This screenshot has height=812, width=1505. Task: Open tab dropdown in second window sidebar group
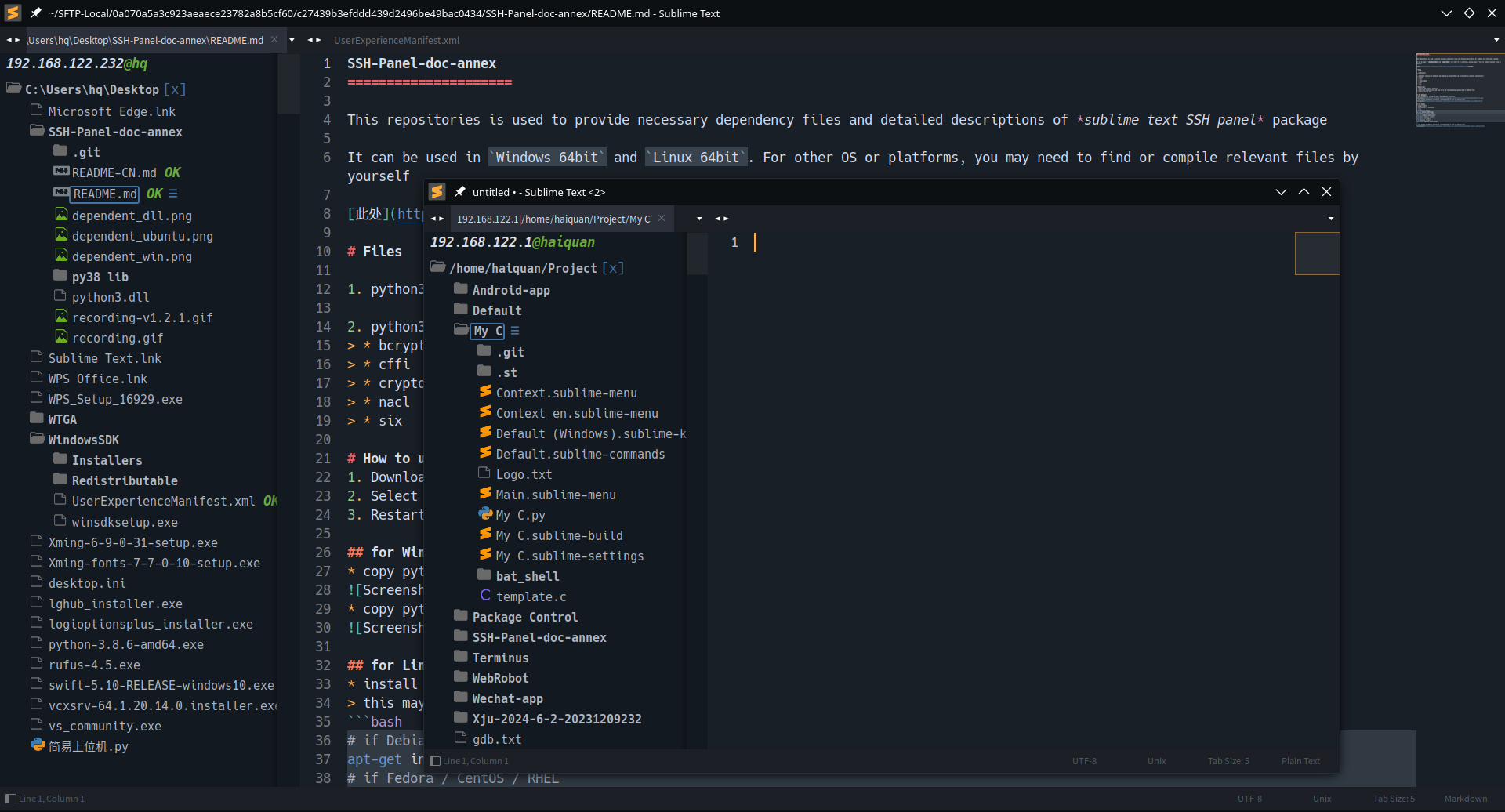(699, 219)
